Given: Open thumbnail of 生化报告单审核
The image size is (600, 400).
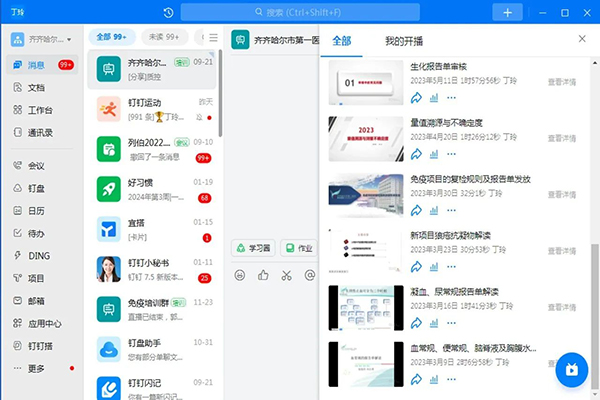Looking at the screenshot, I should (x=366, y=82).
